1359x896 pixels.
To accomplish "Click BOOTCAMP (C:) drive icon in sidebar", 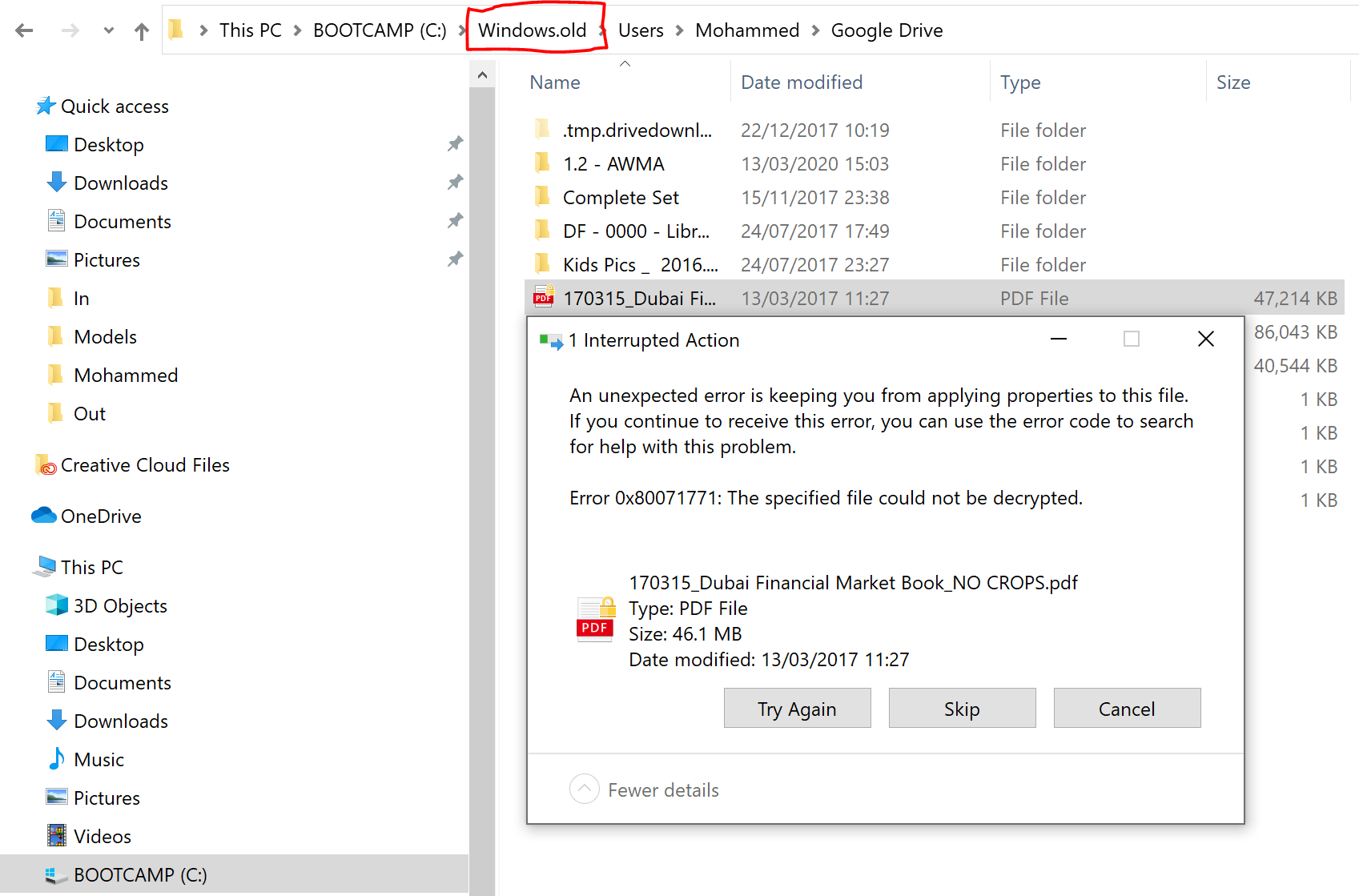I will pyautogui.click(x=57, y=875).
